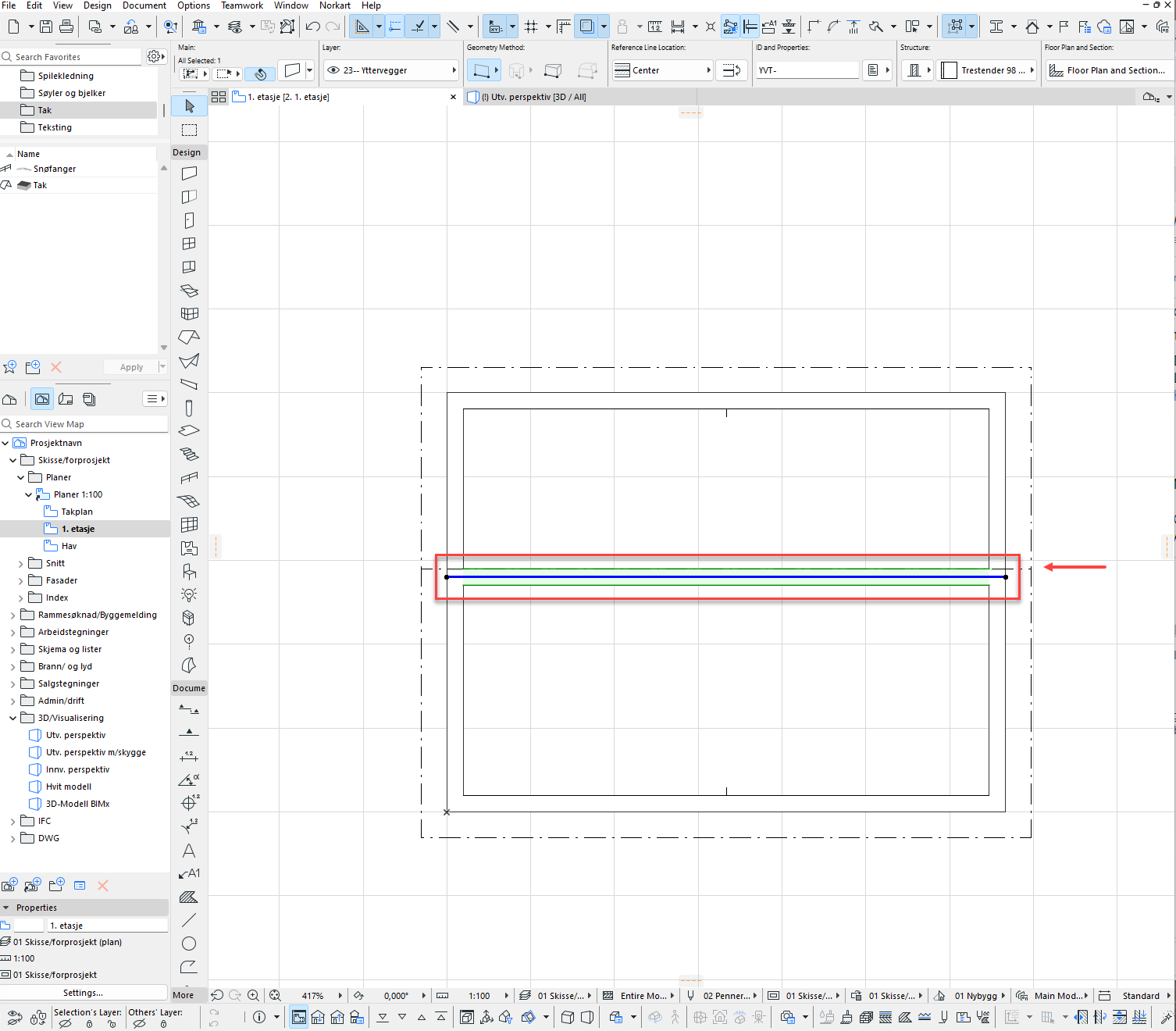This screenshot has height=1031, width=1176.
Task: Expand the Snitt folder in View Map
Action: (x=21, y=563)
